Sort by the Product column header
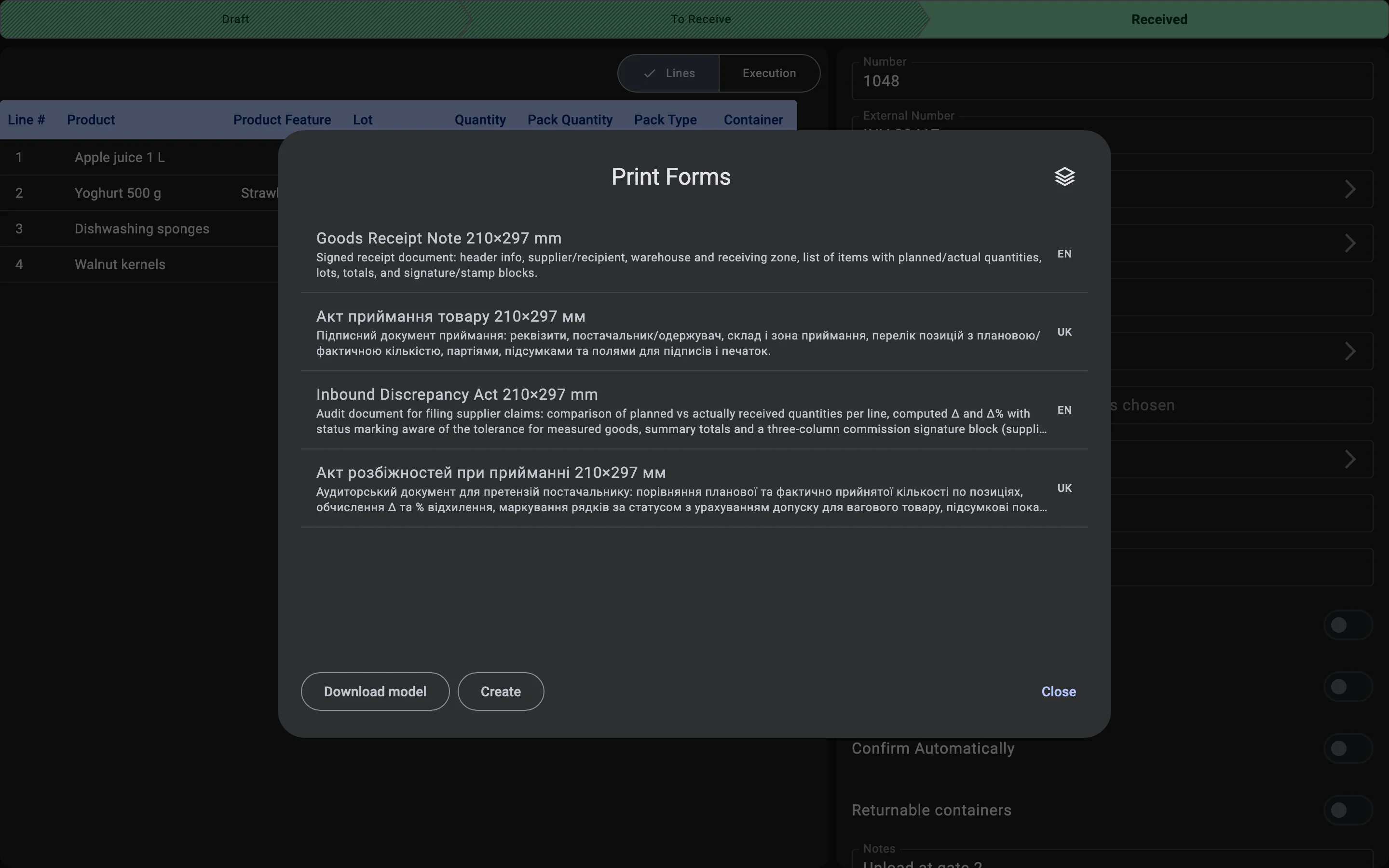Viewport: 1389px width, 868px height. click(91, 120)
